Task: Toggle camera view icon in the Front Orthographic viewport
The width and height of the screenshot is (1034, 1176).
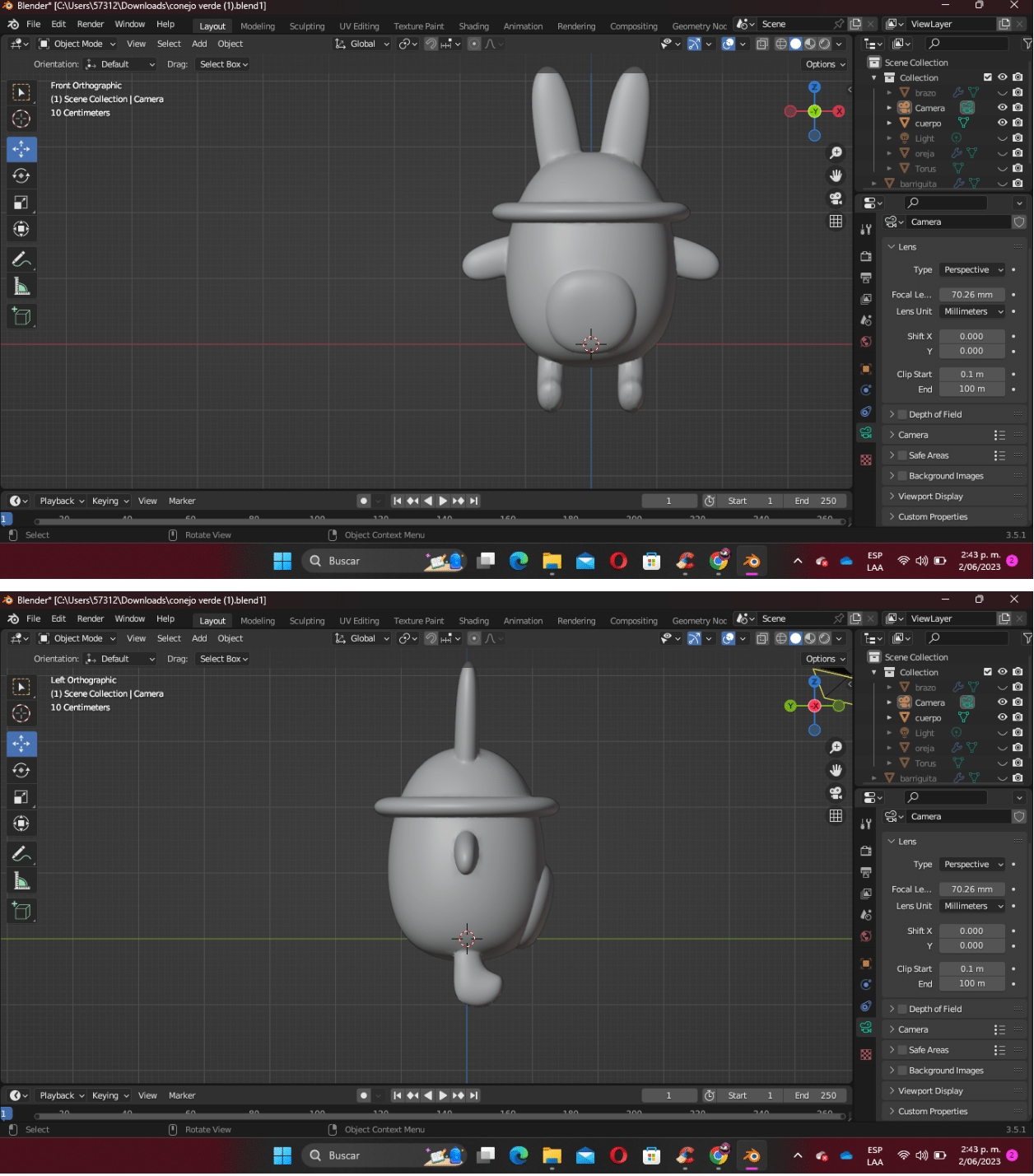Action: coord(836,198)
